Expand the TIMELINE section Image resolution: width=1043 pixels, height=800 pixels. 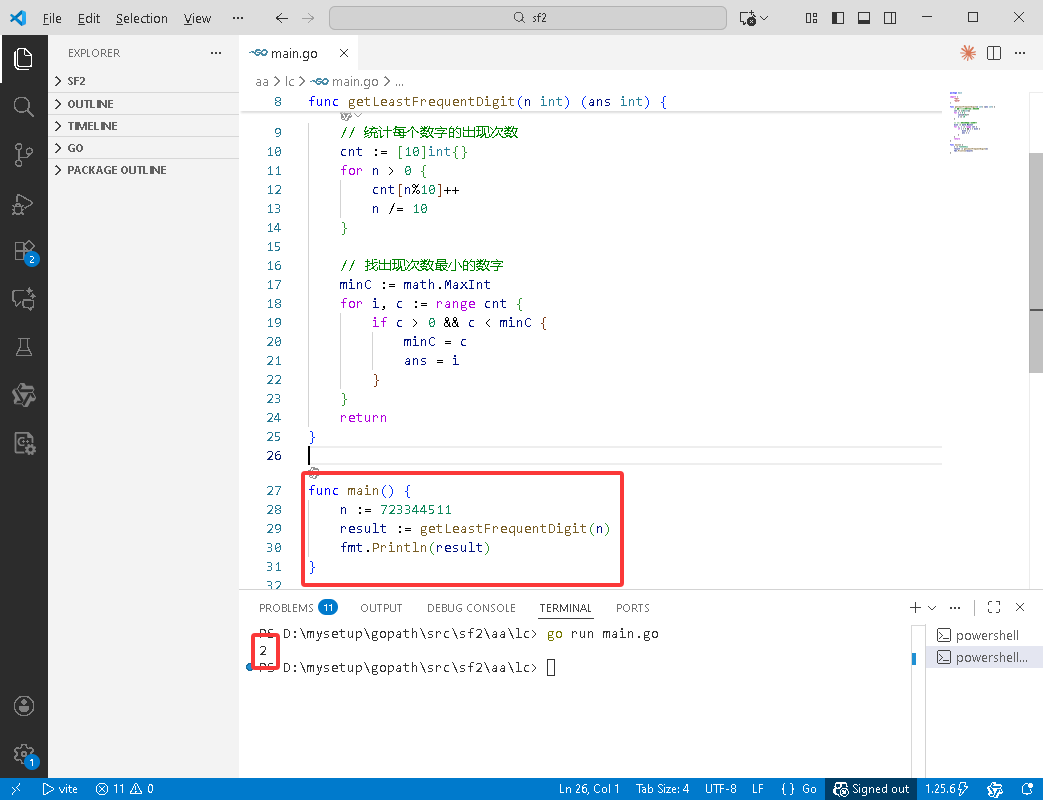point(144,126)
